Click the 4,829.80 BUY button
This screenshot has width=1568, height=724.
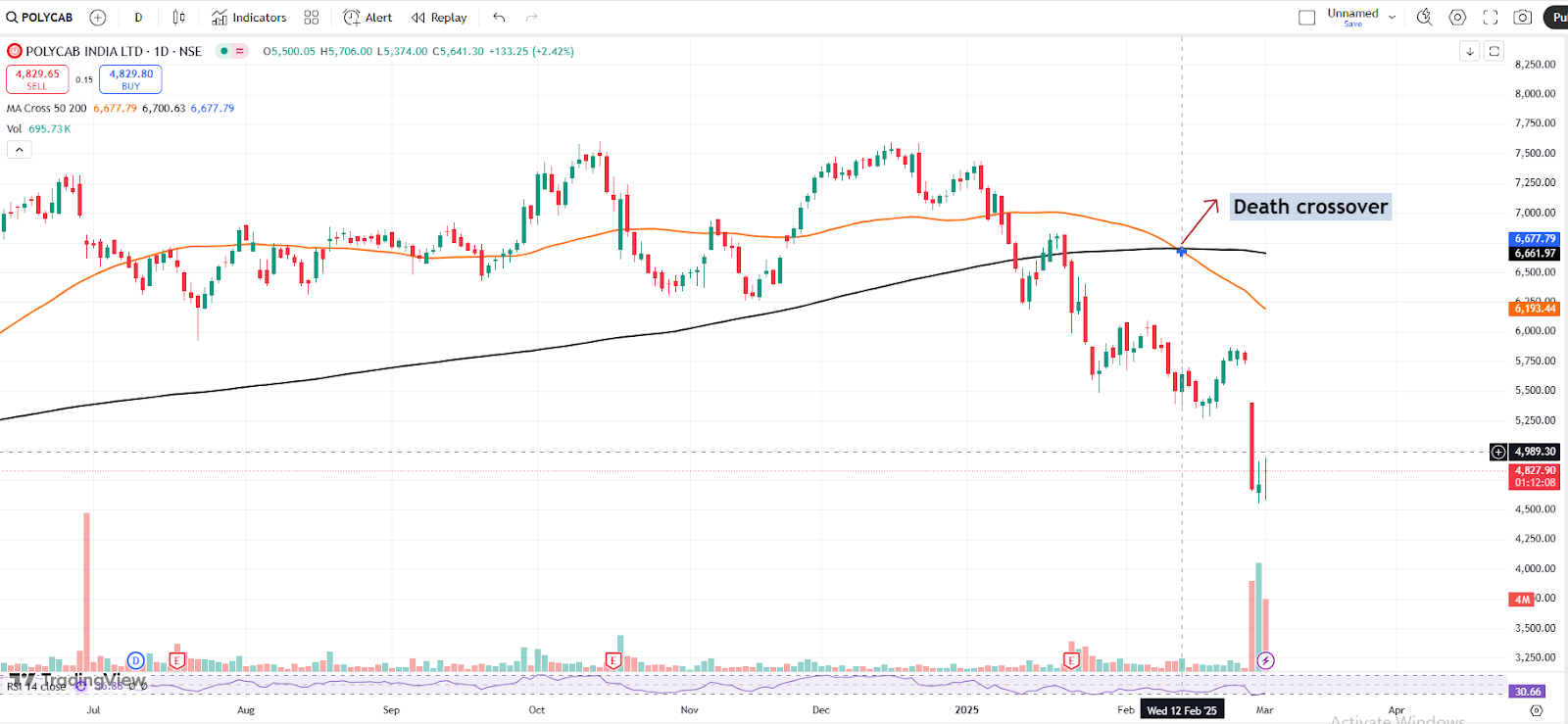tap(130, 78)
